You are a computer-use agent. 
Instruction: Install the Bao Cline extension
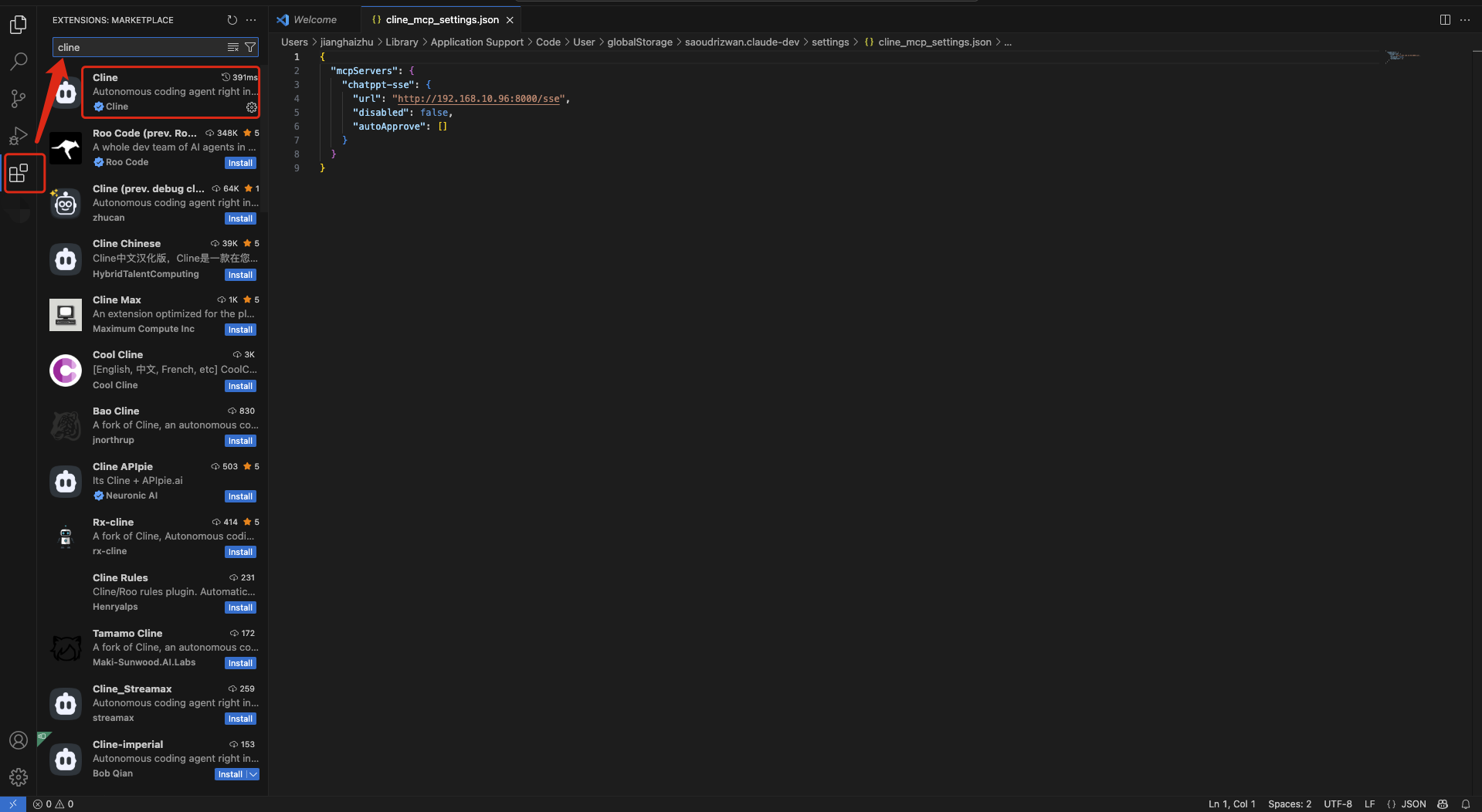240,441
